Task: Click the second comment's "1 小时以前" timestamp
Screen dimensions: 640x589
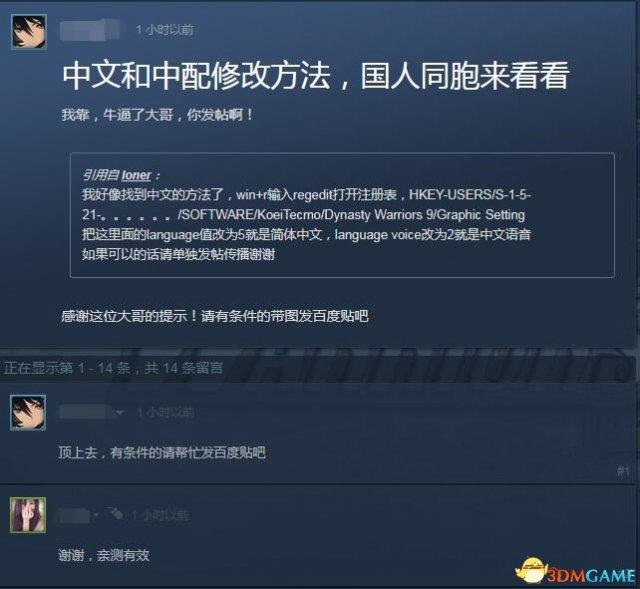Action: 160,515
